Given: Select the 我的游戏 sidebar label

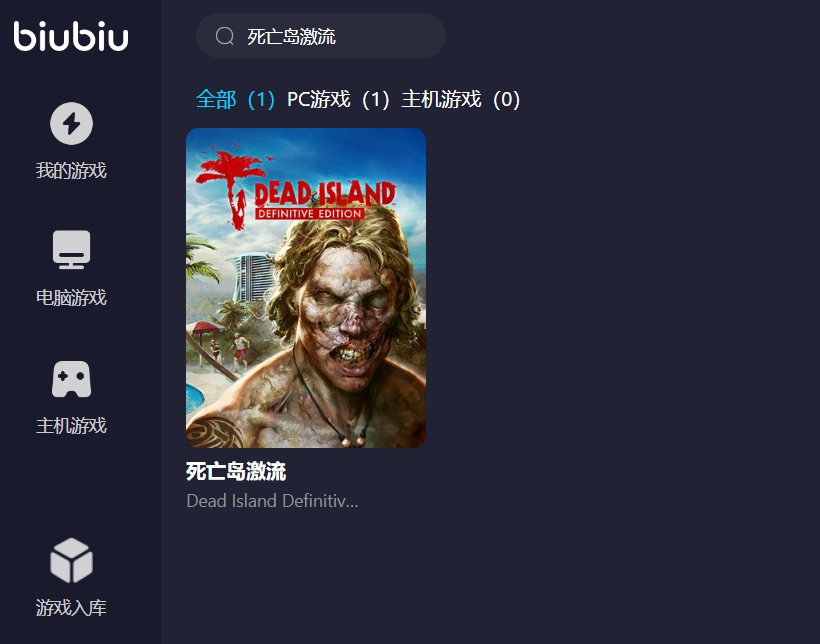Looking at the screenshot, I should click(71, 171).
